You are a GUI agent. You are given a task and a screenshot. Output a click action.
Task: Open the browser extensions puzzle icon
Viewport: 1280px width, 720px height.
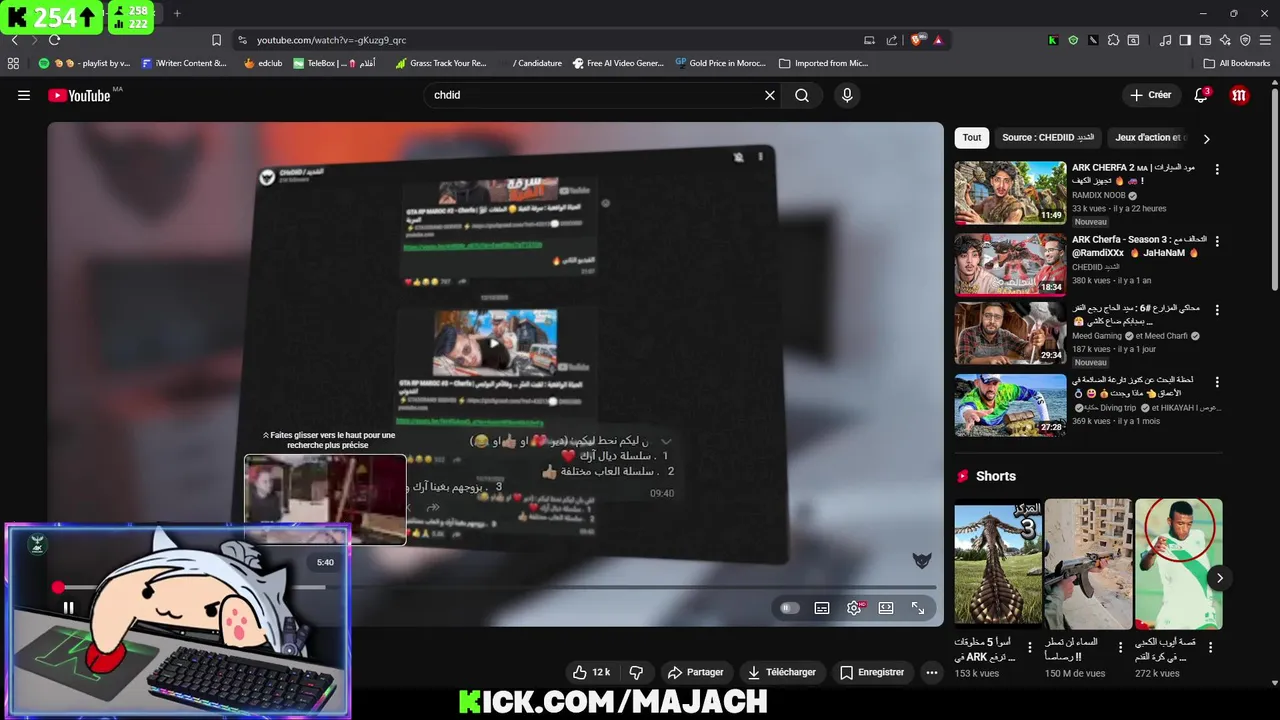click(x=1112, y=40)
